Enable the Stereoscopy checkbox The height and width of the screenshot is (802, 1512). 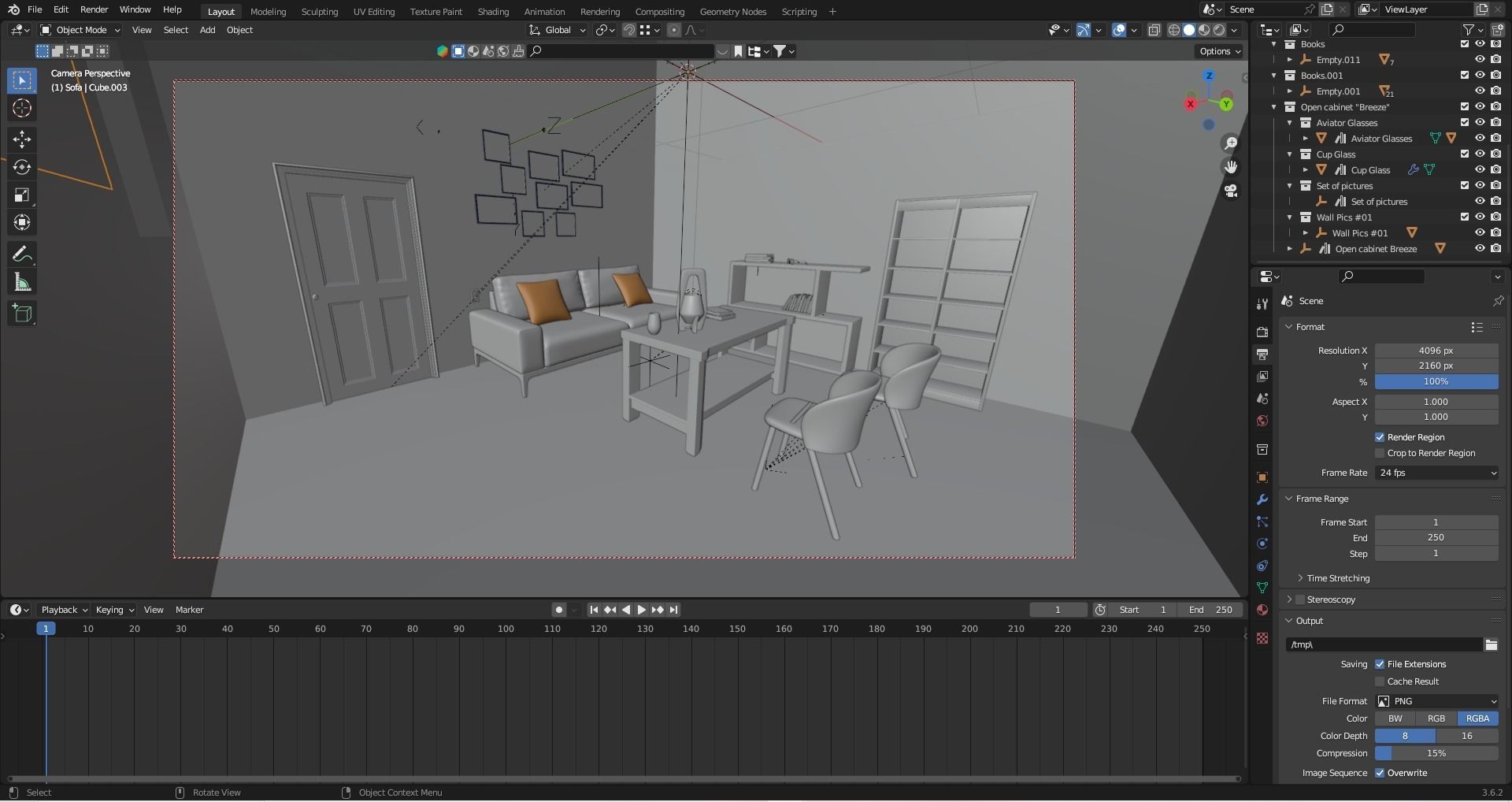pos(1300,600)
